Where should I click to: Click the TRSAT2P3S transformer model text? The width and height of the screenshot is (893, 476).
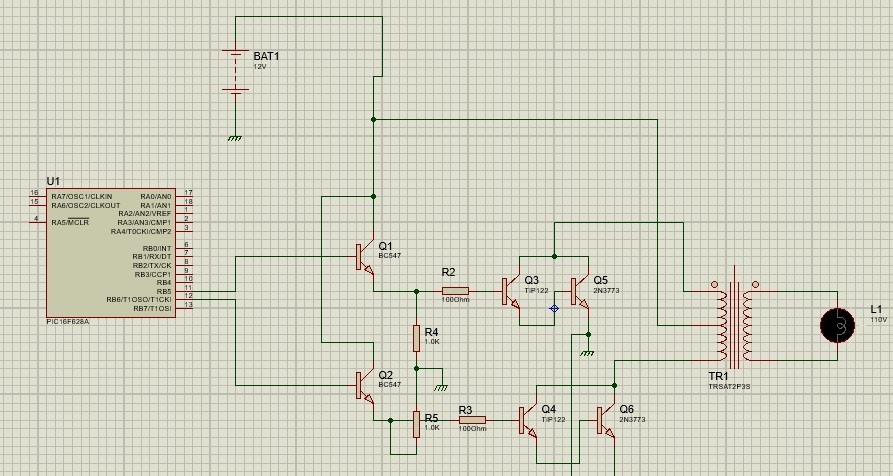tap(729, 387)
